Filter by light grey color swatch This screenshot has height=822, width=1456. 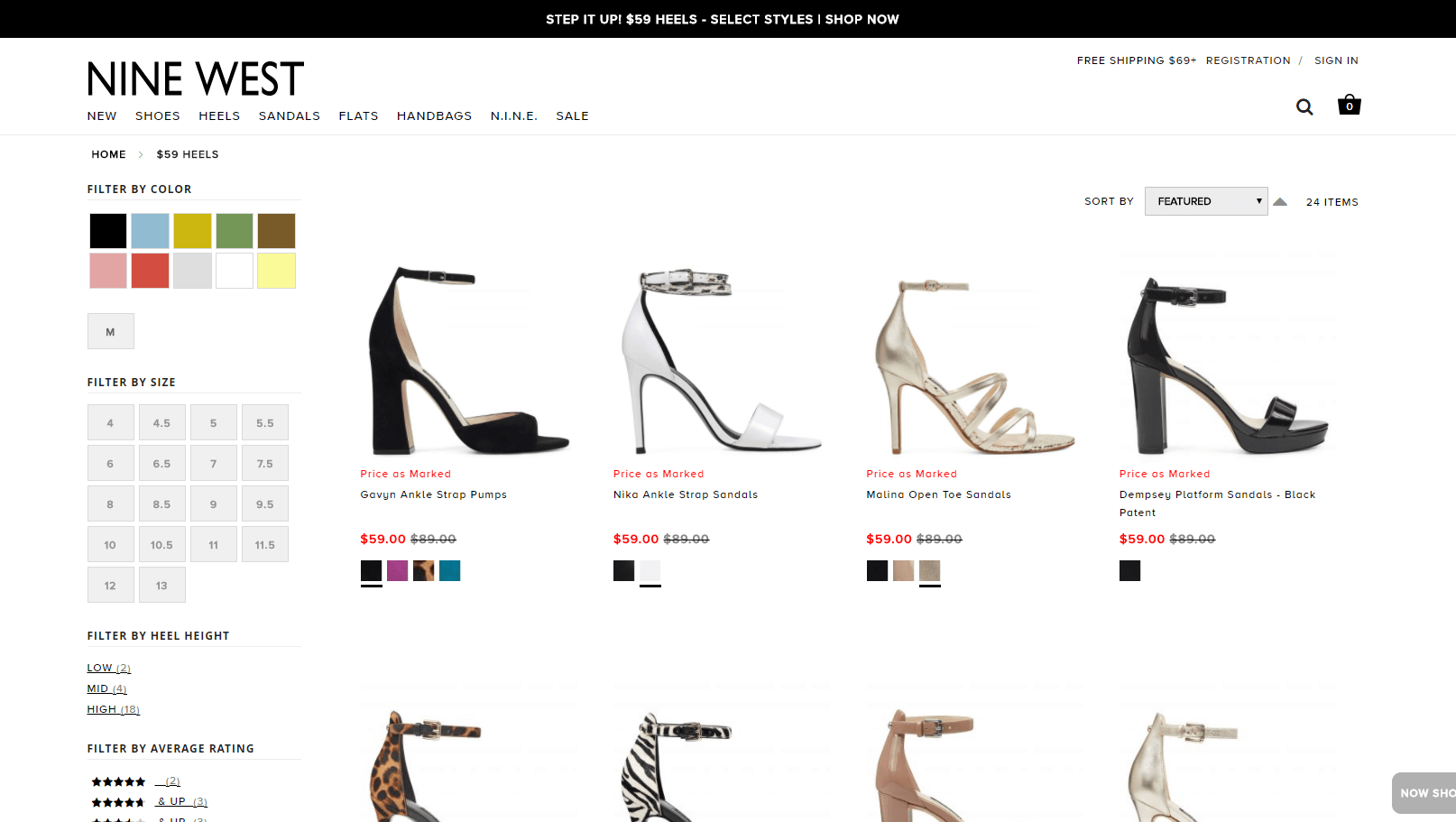pos(192,271)
